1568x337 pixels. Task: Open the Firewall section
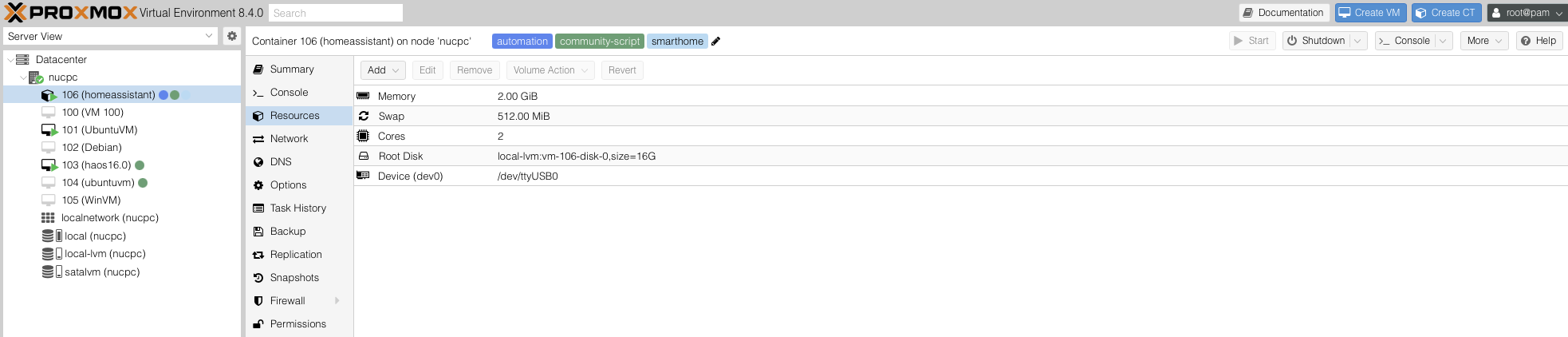coord(287,301)
